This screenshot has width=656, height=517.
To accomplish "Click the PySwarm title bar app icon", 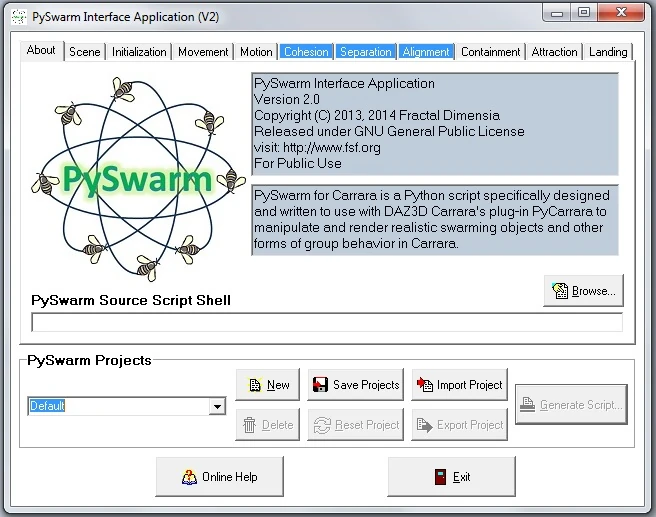I will click(x=19, y=17).
